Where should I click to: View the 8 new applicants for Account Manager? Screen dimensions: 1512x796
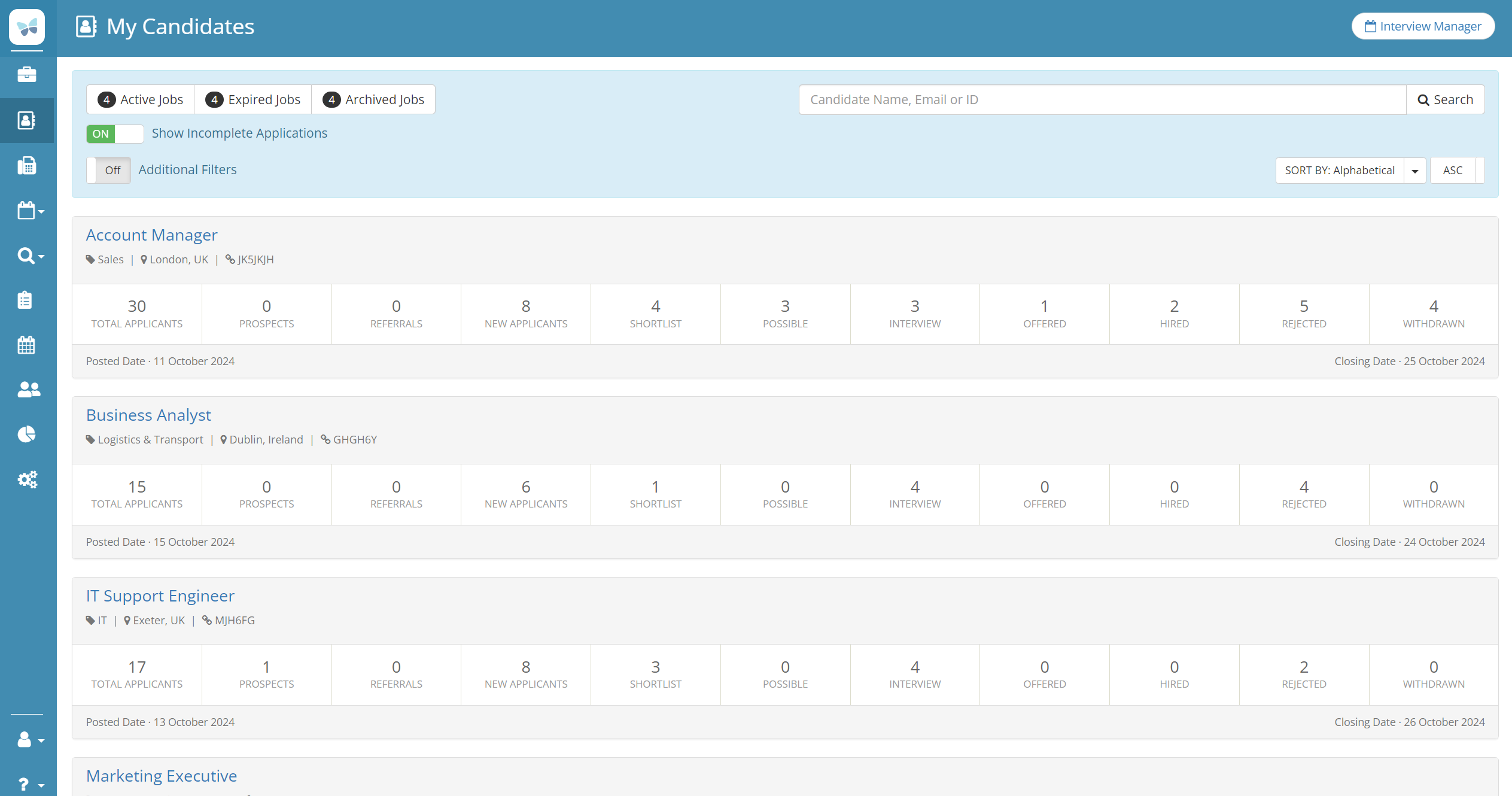point(525,314)
